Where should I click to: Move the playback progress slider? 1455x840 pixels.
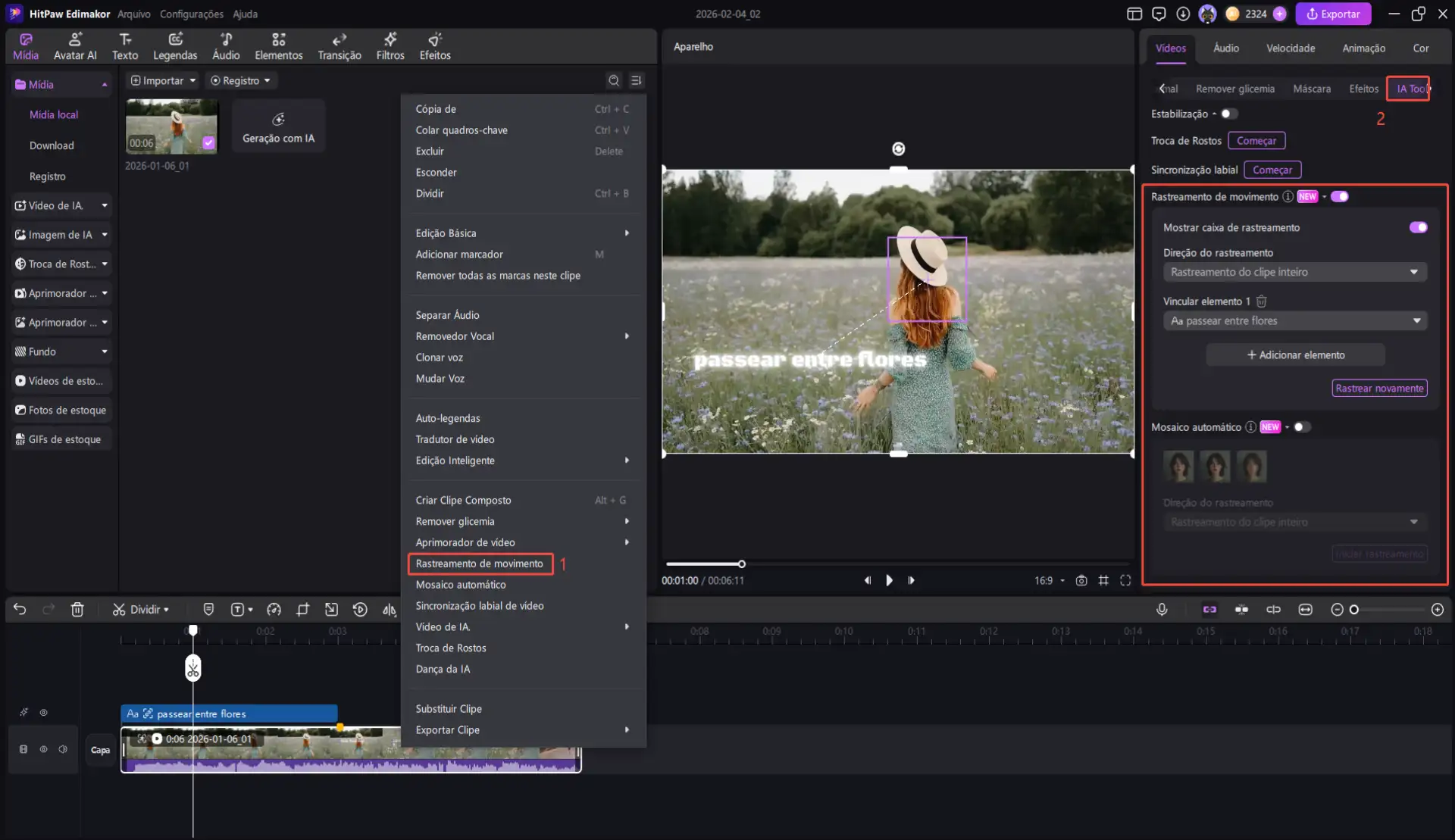coord(741,564)
